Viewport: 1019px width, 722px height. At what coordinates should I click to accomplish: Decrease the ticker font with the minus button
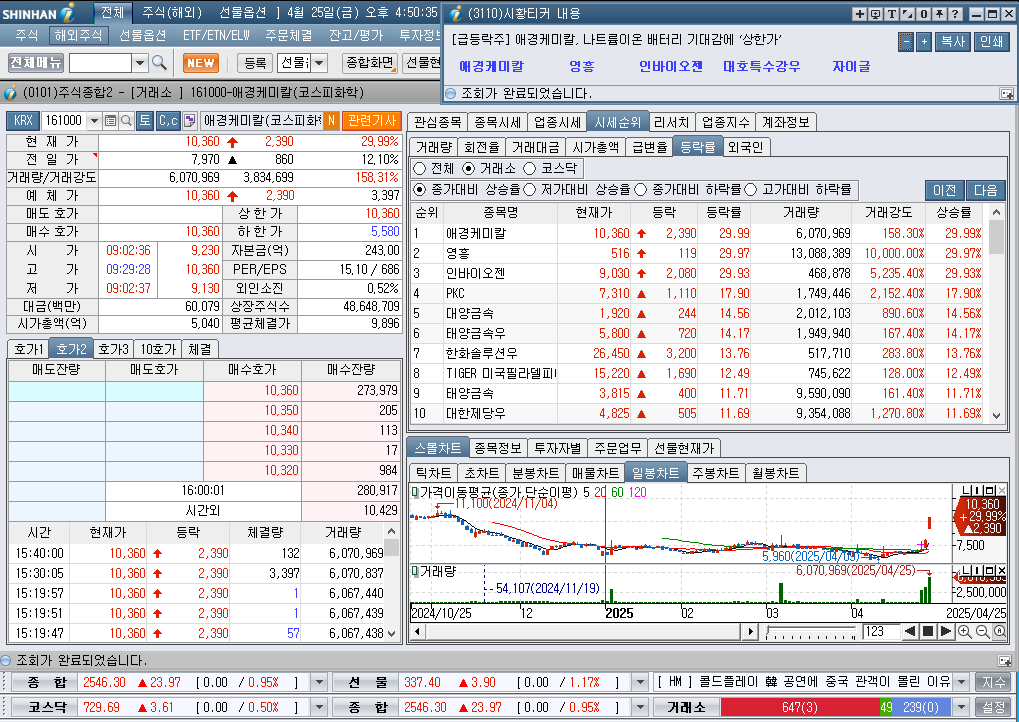(x=906, y=42)
